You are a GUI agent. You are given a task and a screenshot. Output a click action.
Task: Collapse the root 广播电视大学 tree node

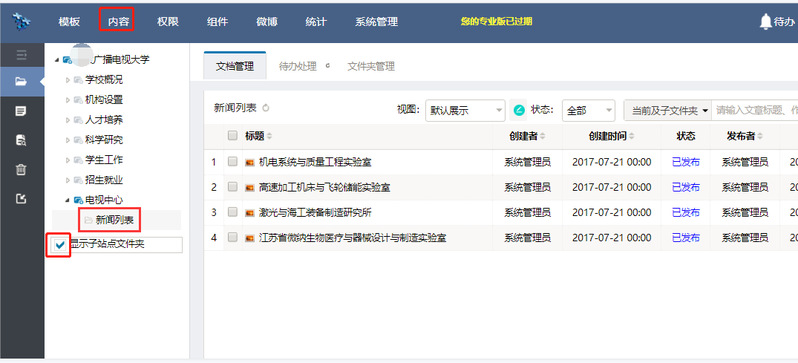tap(57, 61)
